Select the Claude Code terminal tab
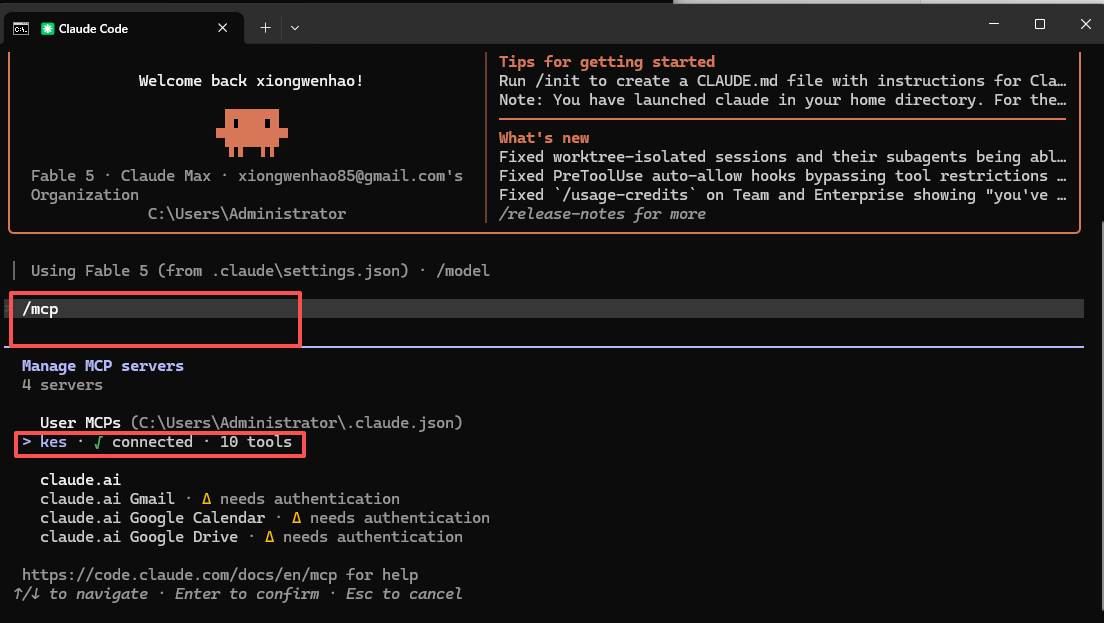This screenshot has height=623, width=1104. pos(124,28)
